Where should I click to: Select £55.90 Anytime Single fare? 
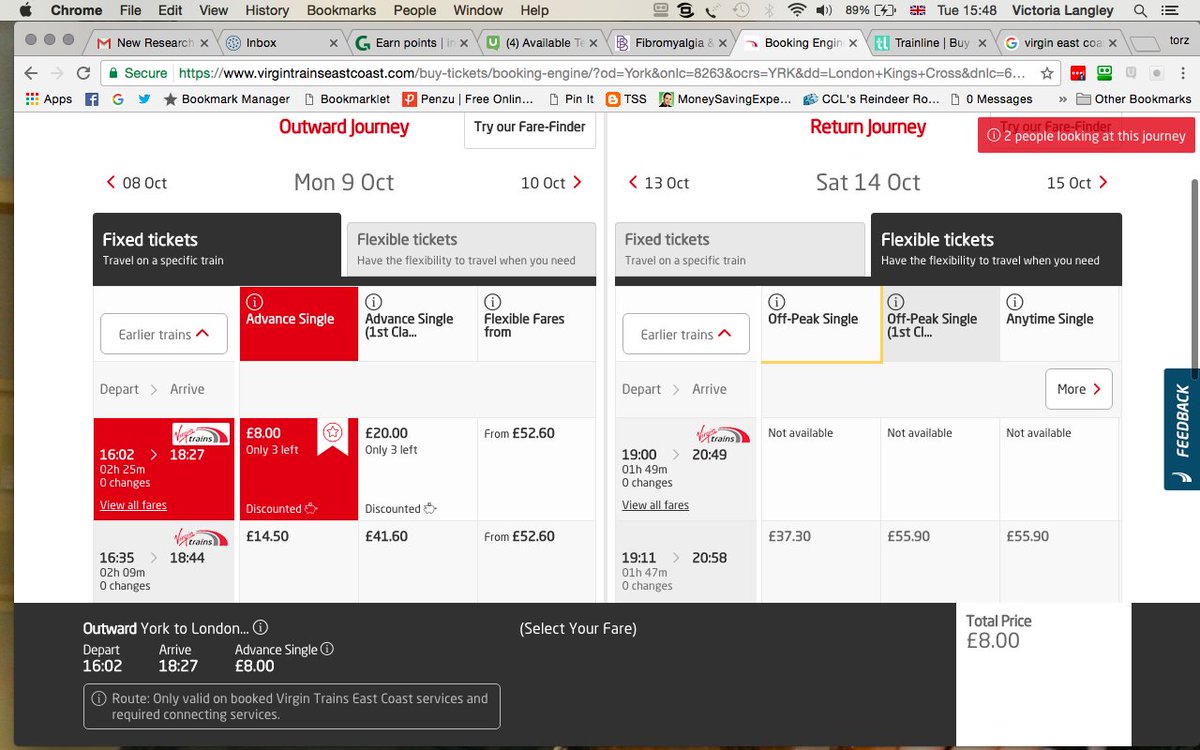1059,561
